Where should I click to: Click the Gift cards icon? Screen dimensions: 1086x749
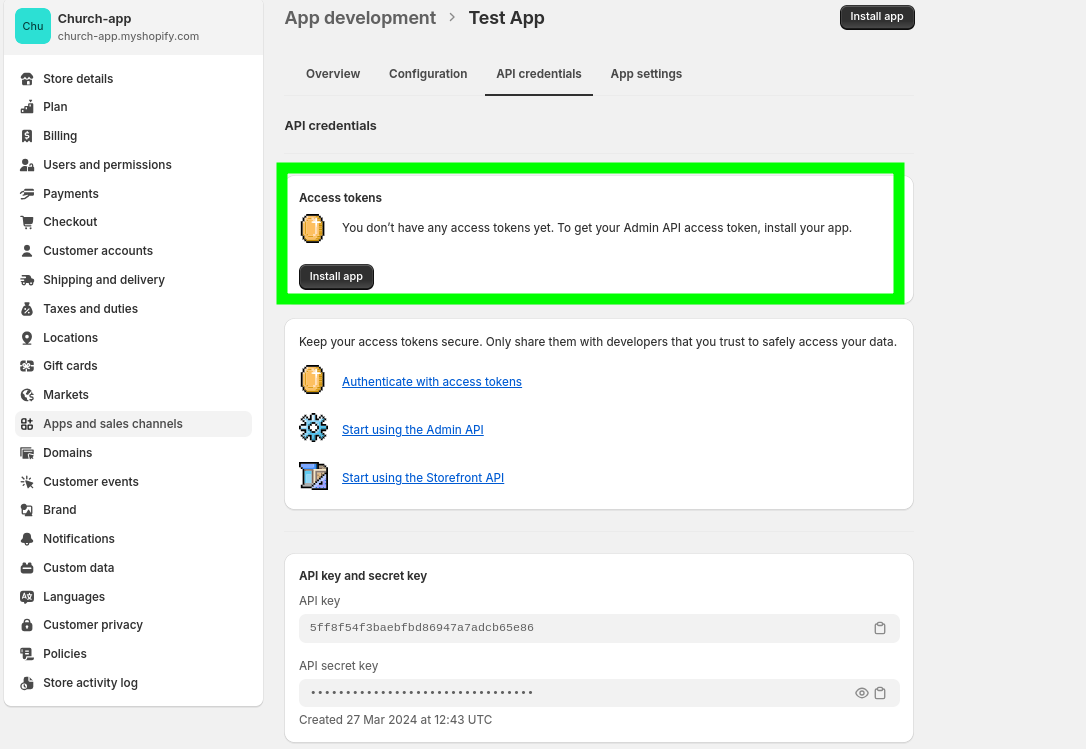click(x=27, y=366)
